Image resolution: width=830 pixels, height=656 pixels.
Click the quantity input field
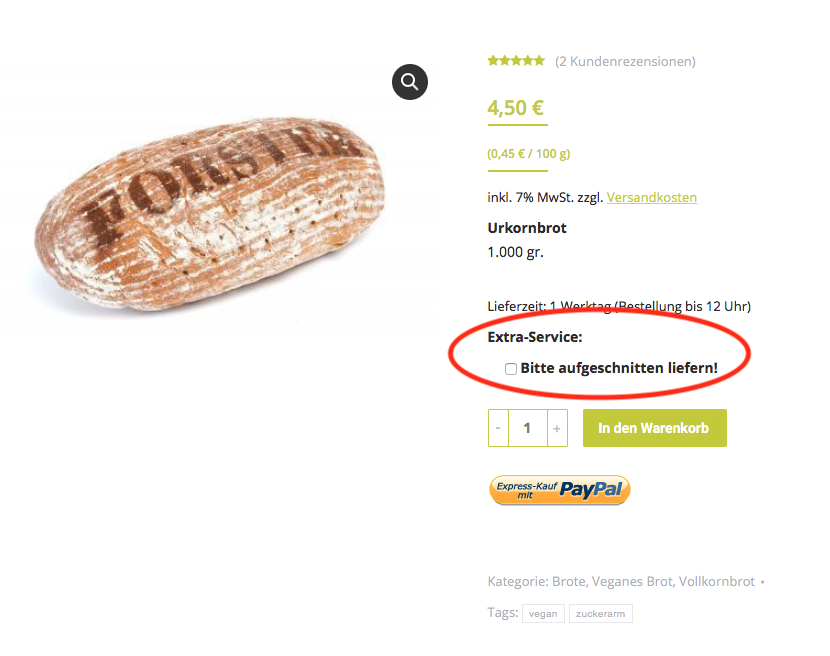click(527, 427)
